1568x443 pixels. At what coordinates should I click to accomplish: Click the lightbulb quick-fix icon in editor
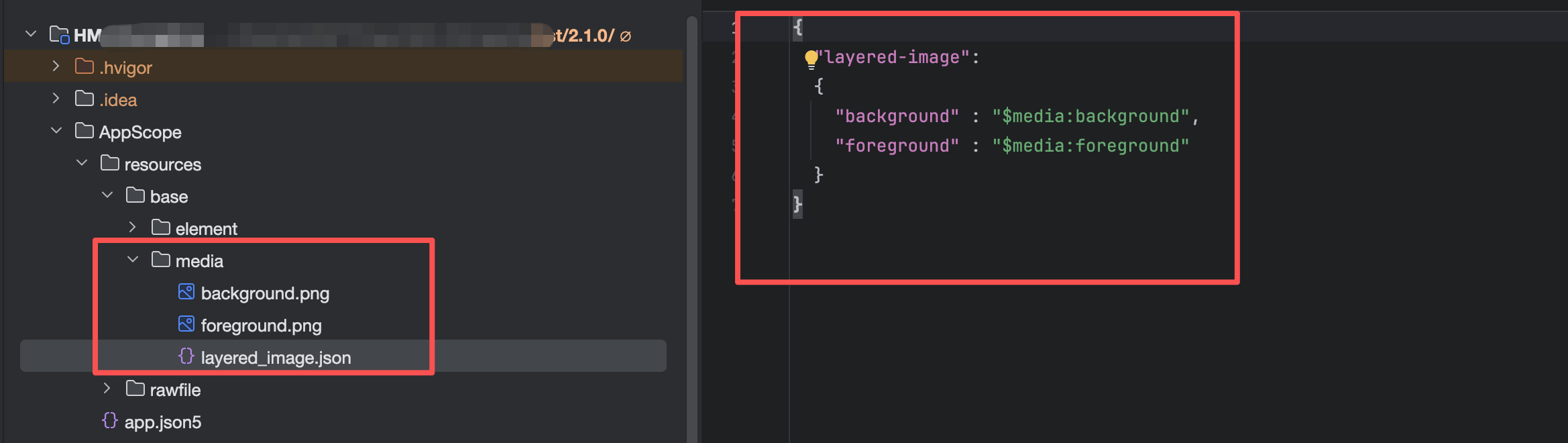(811, 59)
